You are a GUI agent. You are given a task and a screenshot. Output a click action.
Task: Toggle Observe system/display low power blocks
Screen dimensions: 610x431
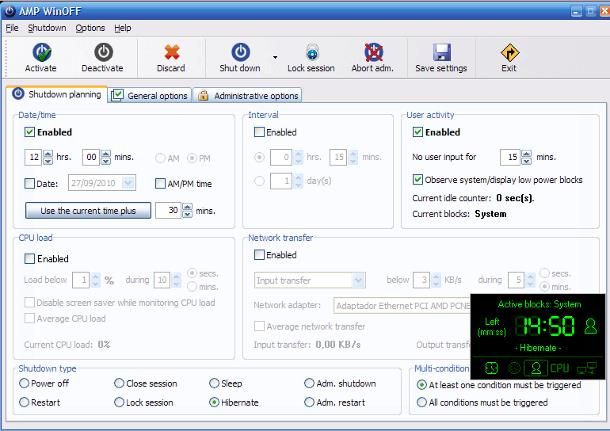[418, 179]
